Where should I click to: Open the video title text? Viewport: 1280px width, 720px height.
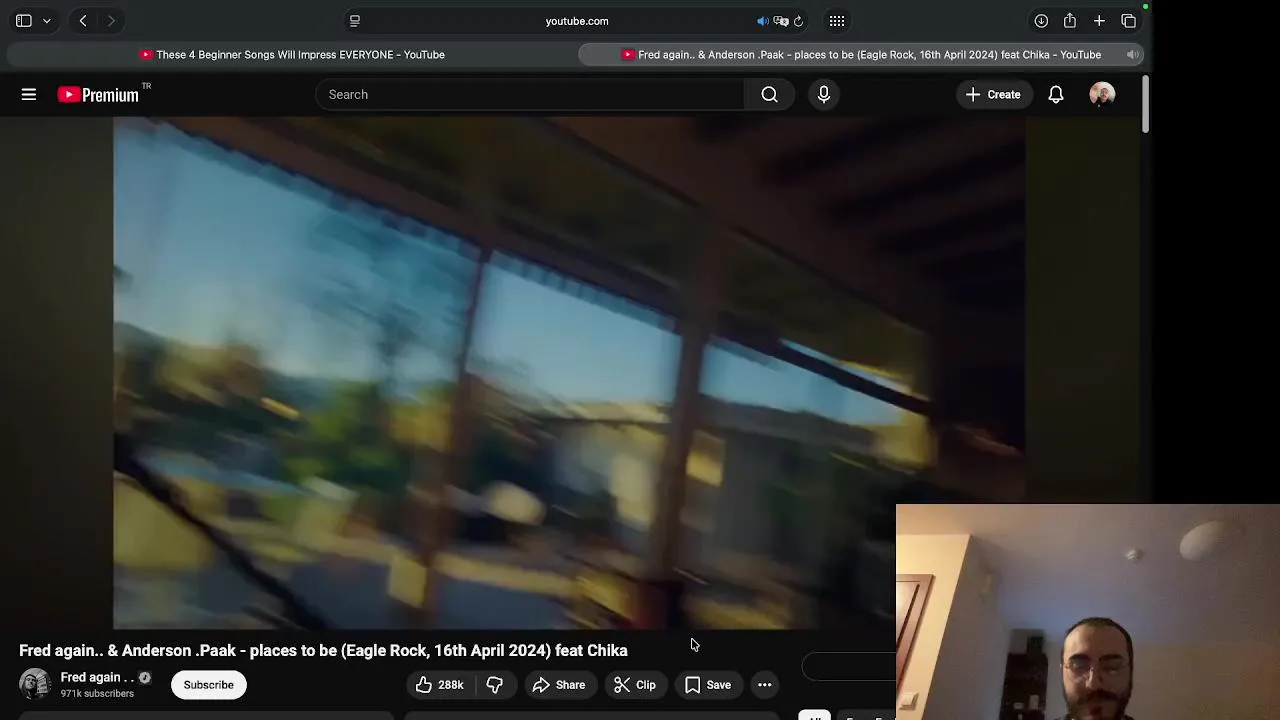tap(323, 650)
